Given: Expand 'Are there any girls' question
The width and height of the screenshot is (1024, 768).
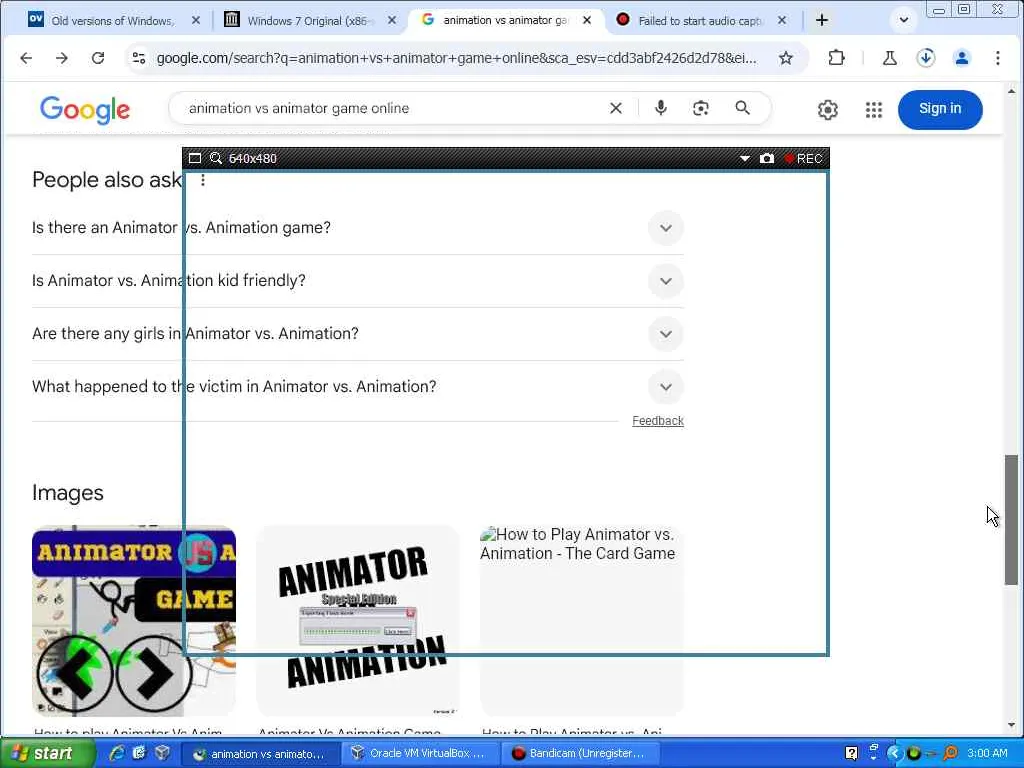Looking at the screenshot, I should [358, 334].
